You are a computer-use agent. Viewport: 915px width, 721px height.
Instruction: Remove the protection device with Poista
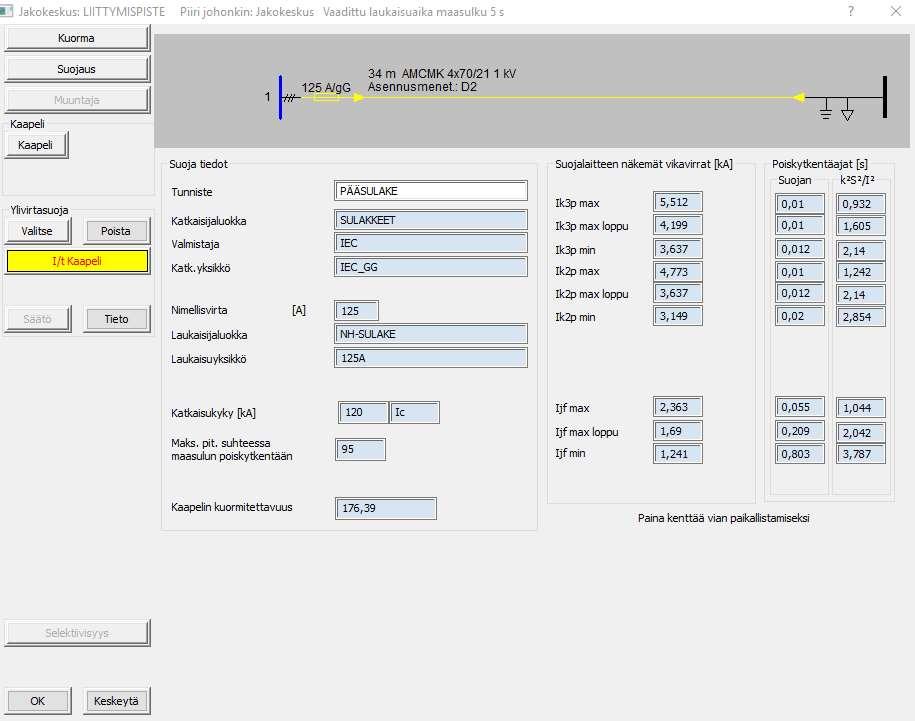(116, 231)
